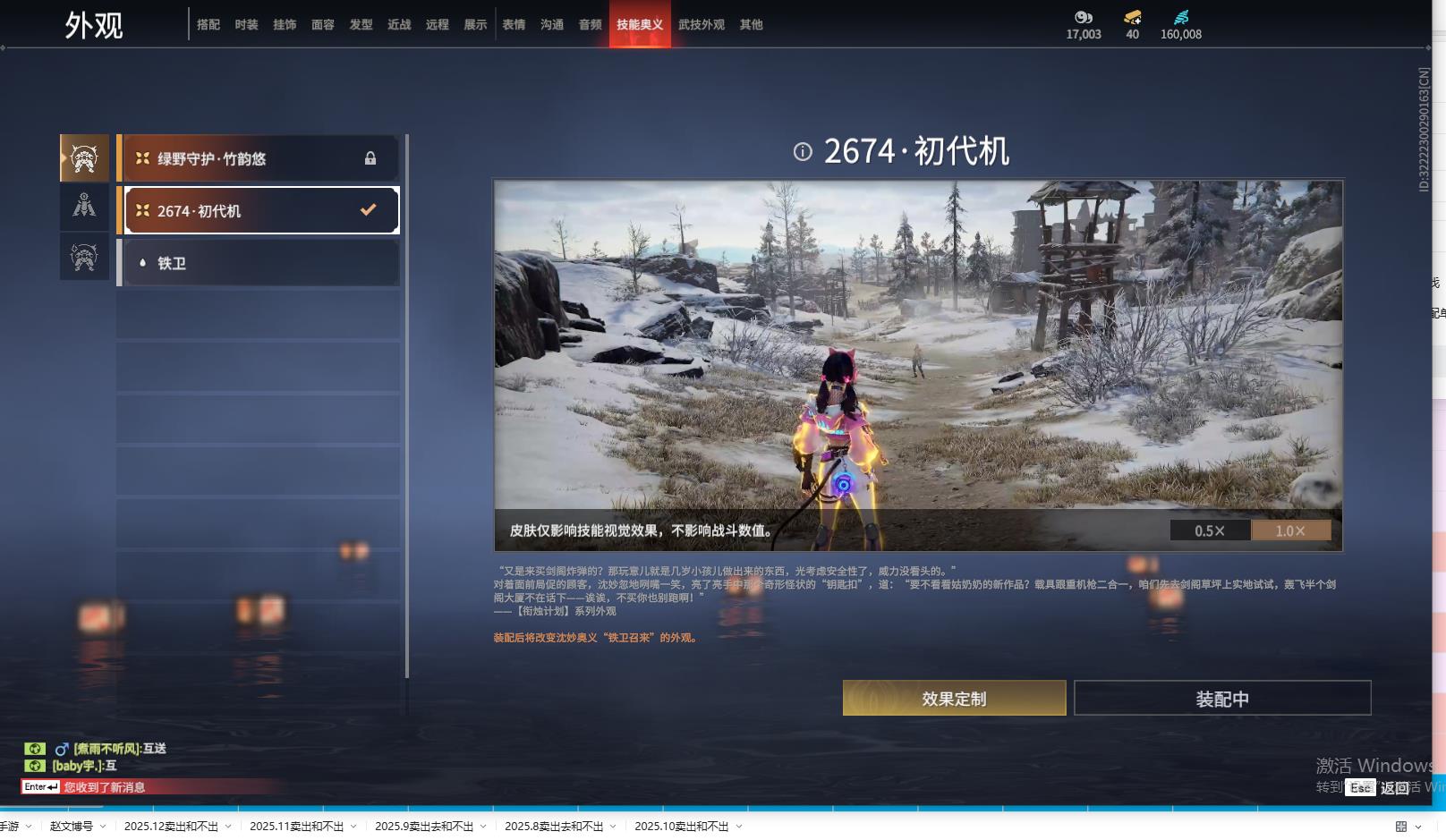This screenshot has height=840, width=1446.
Task: Open the 2025.11卖出和不出 sheet dropdown arrow
Action: point(353,827)
